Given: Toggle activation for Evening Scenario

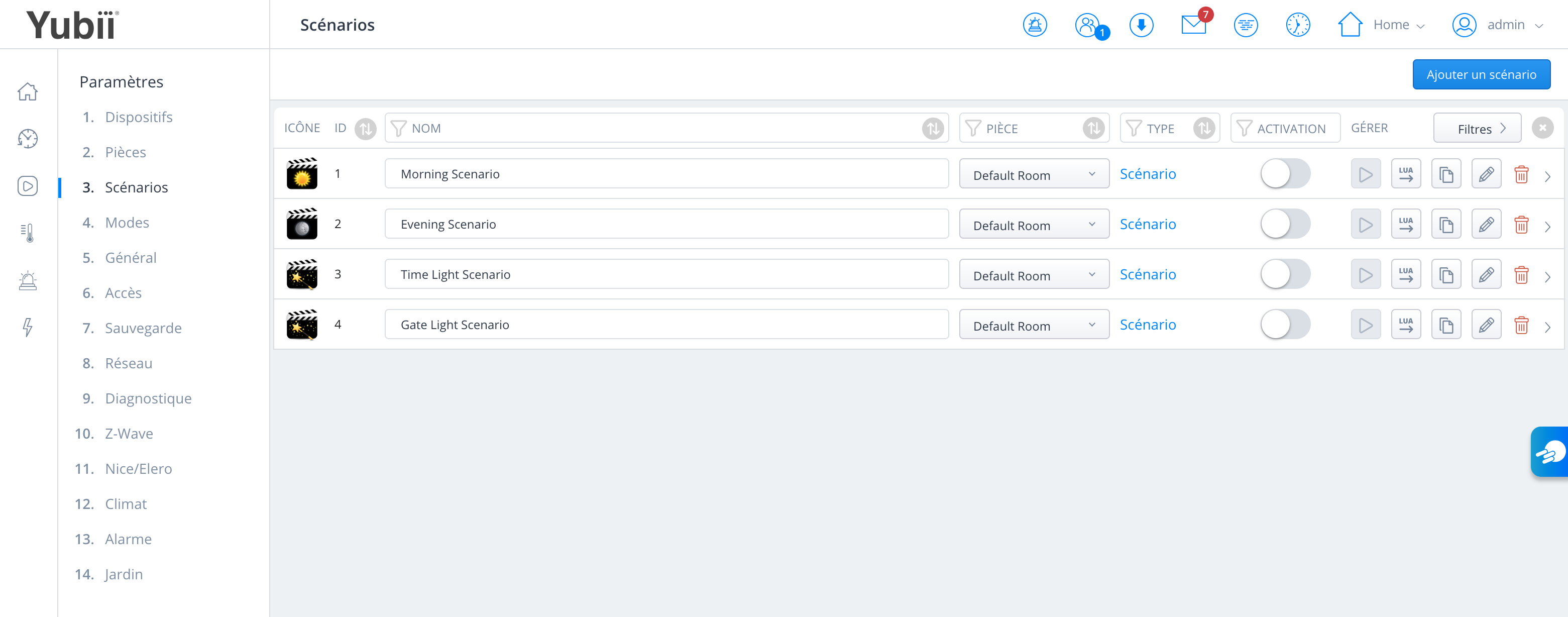Looking at the screenshot, I should coord(1285,224).
